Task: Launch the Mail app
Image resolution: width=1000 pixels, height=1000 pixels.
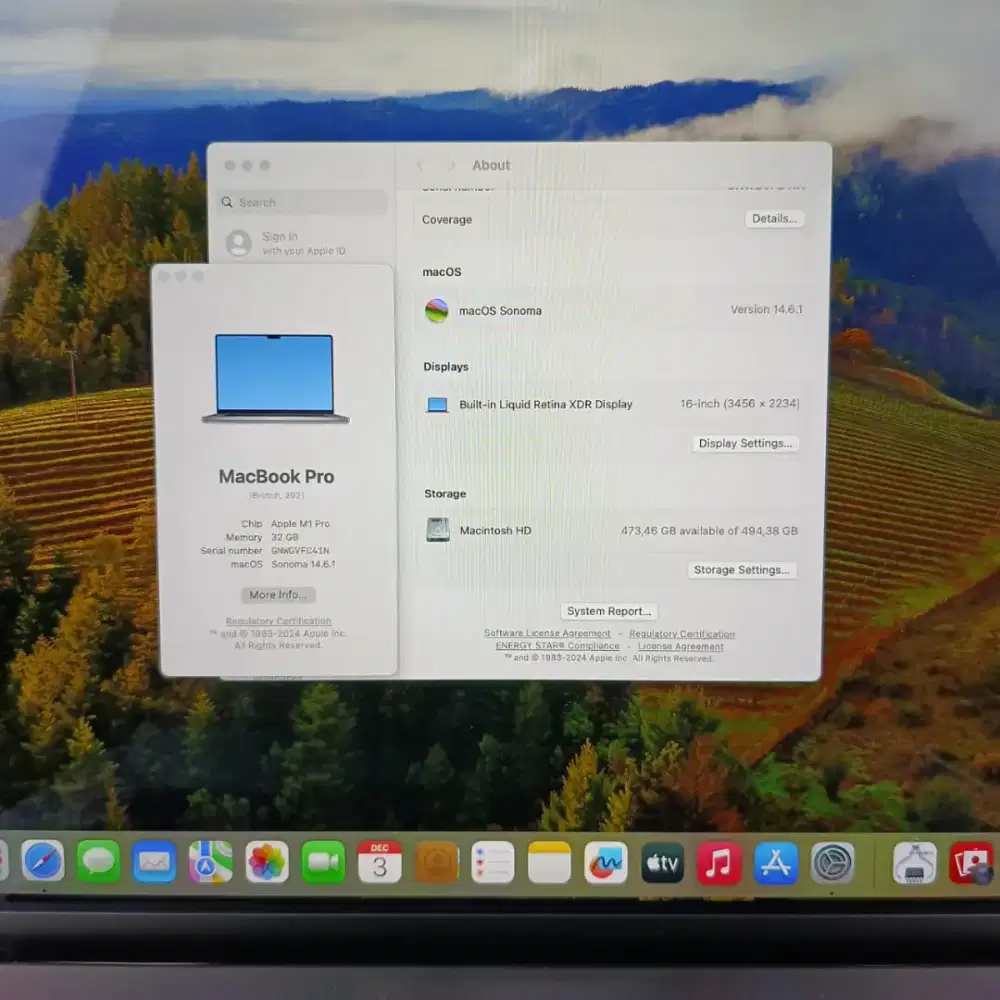Action: click(154, 859)
